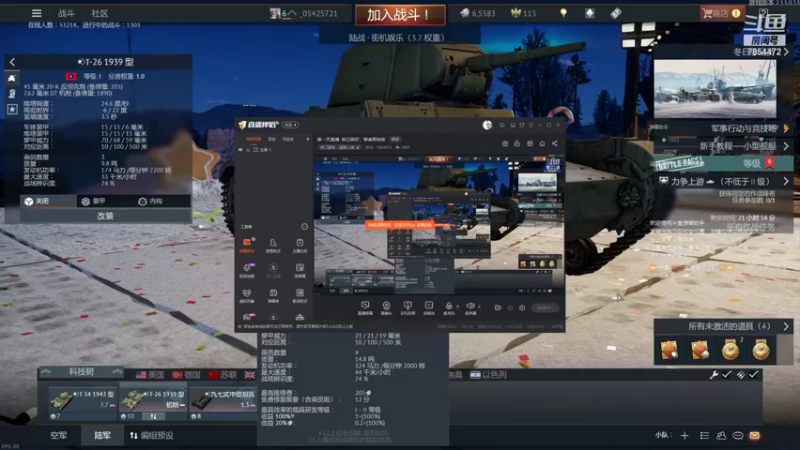The height and width of the screenshot is (450, 800).
Task: Toggle eye visibility of streaming scene source
Action: tap(241, 149)
